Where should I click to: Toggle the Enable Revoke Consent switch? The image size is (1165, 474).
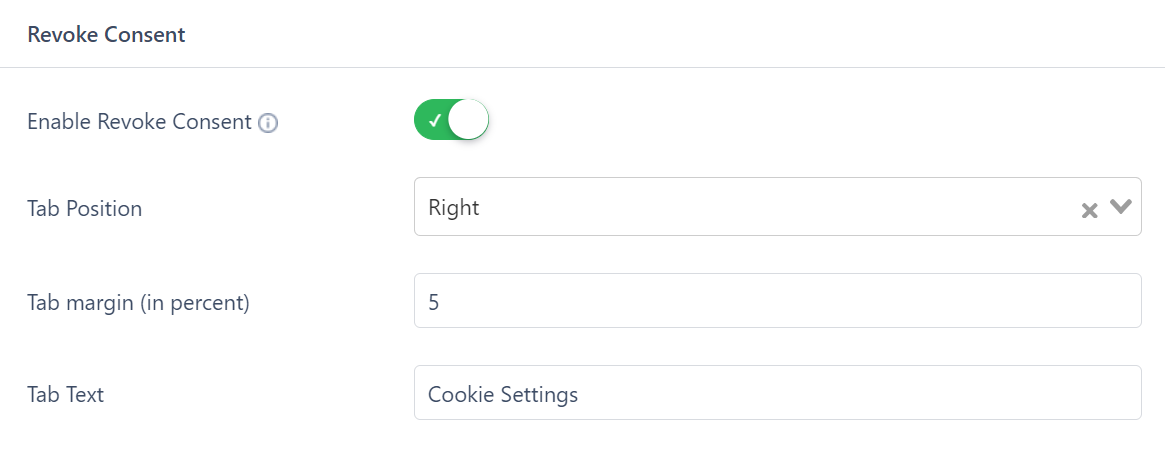451,120
